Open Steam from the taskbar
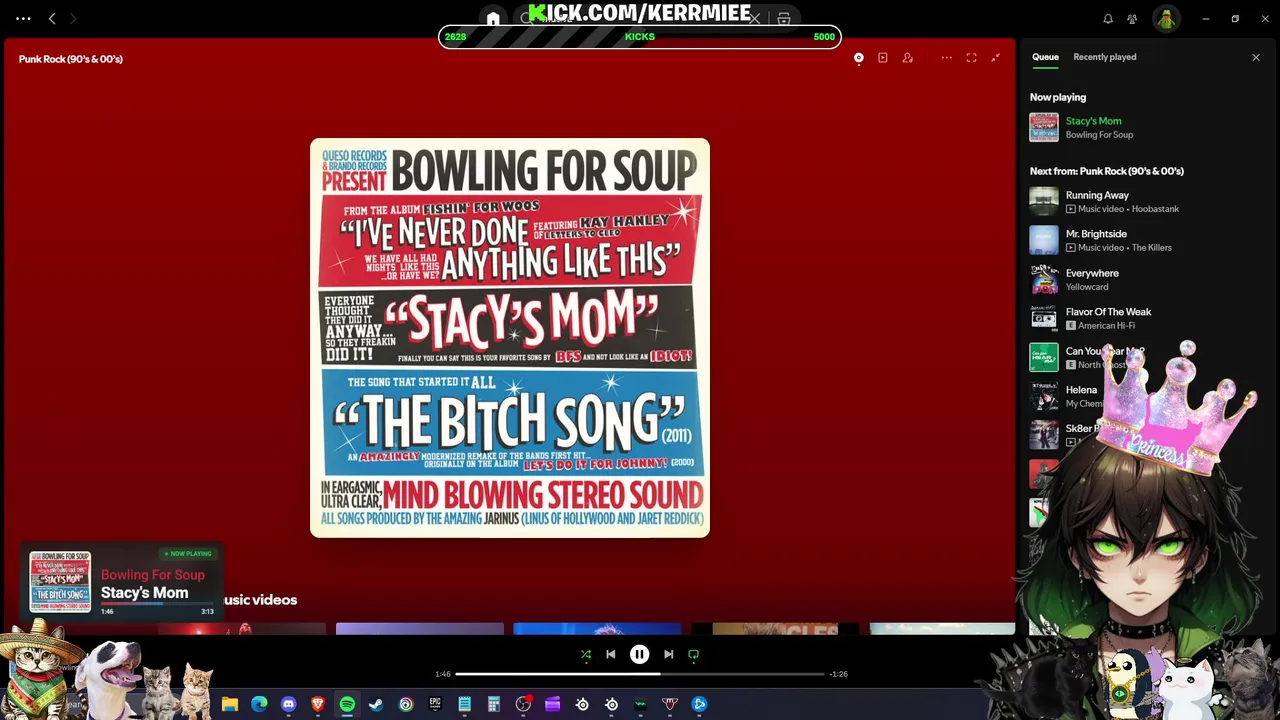Image resolution: width=1280 pixels, height=720 pixels. click(x=376, y=705)
